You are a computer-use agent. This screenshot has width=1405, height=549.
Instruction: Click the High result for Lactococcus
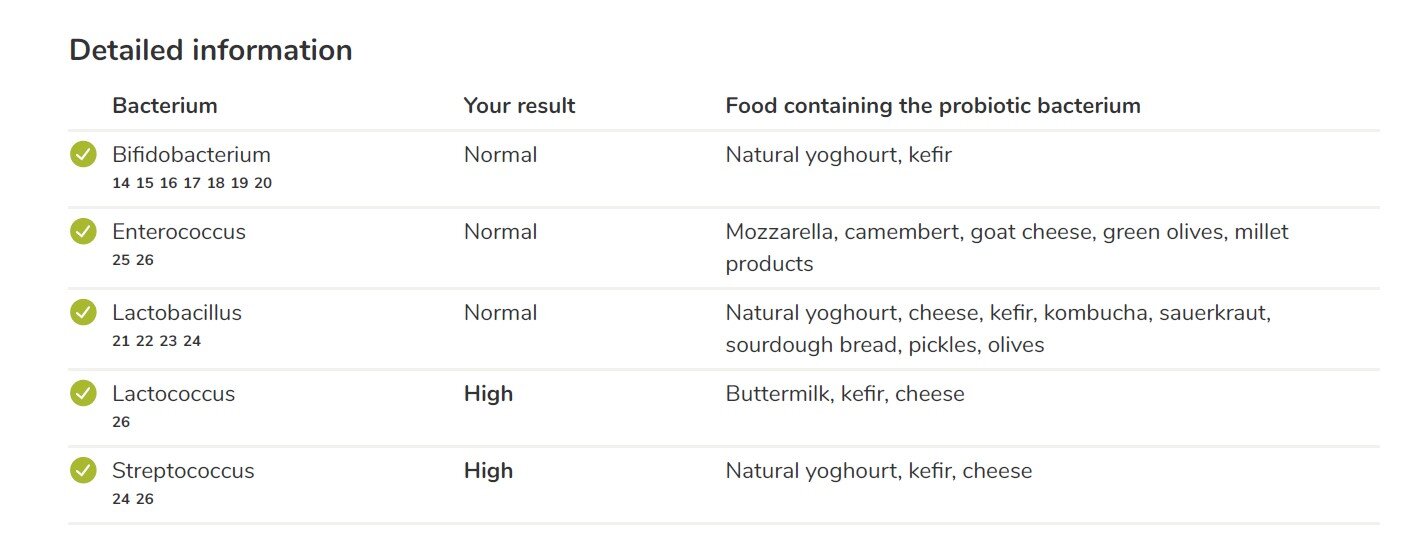(488, 394)
